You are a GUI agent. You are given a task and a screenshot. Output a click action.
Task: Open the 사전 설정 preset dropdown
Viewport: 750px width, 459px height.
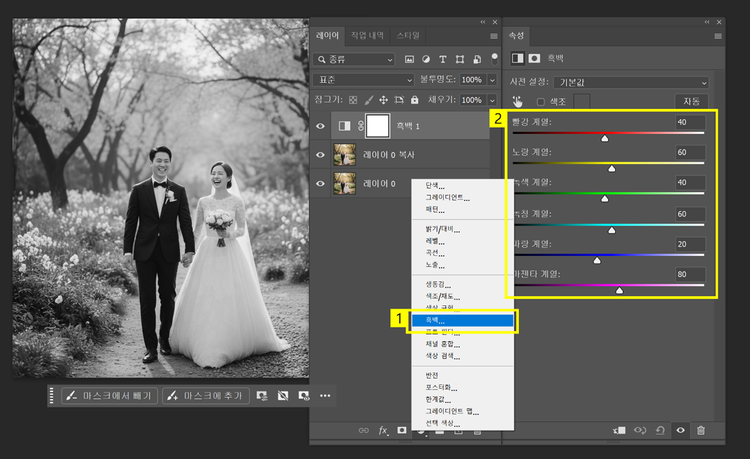click(631, 82)
